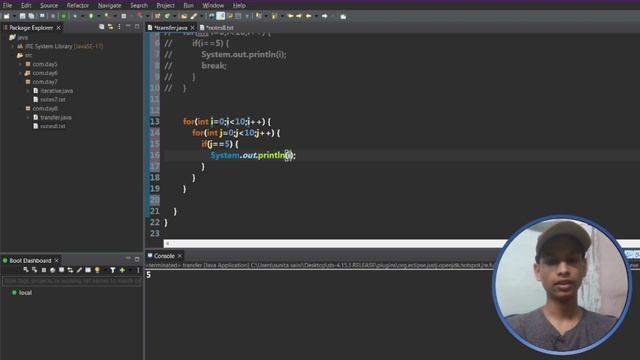Click the Boot Dashboard tag filter field

(72, 281)
